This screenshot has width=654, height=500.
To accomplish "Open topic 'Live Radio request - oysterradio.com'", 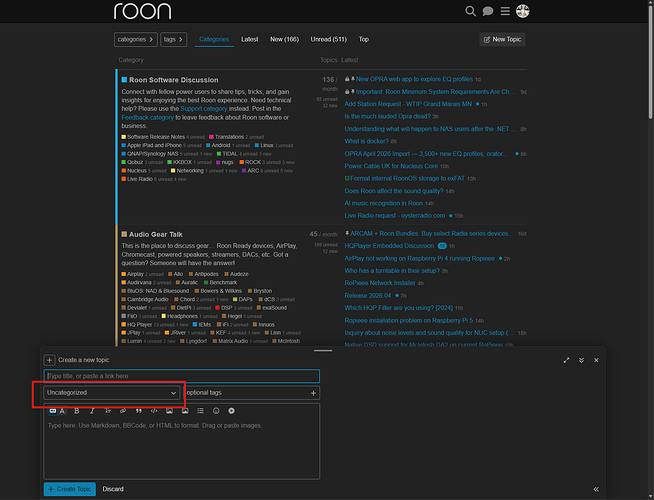I will coord(395,216).
